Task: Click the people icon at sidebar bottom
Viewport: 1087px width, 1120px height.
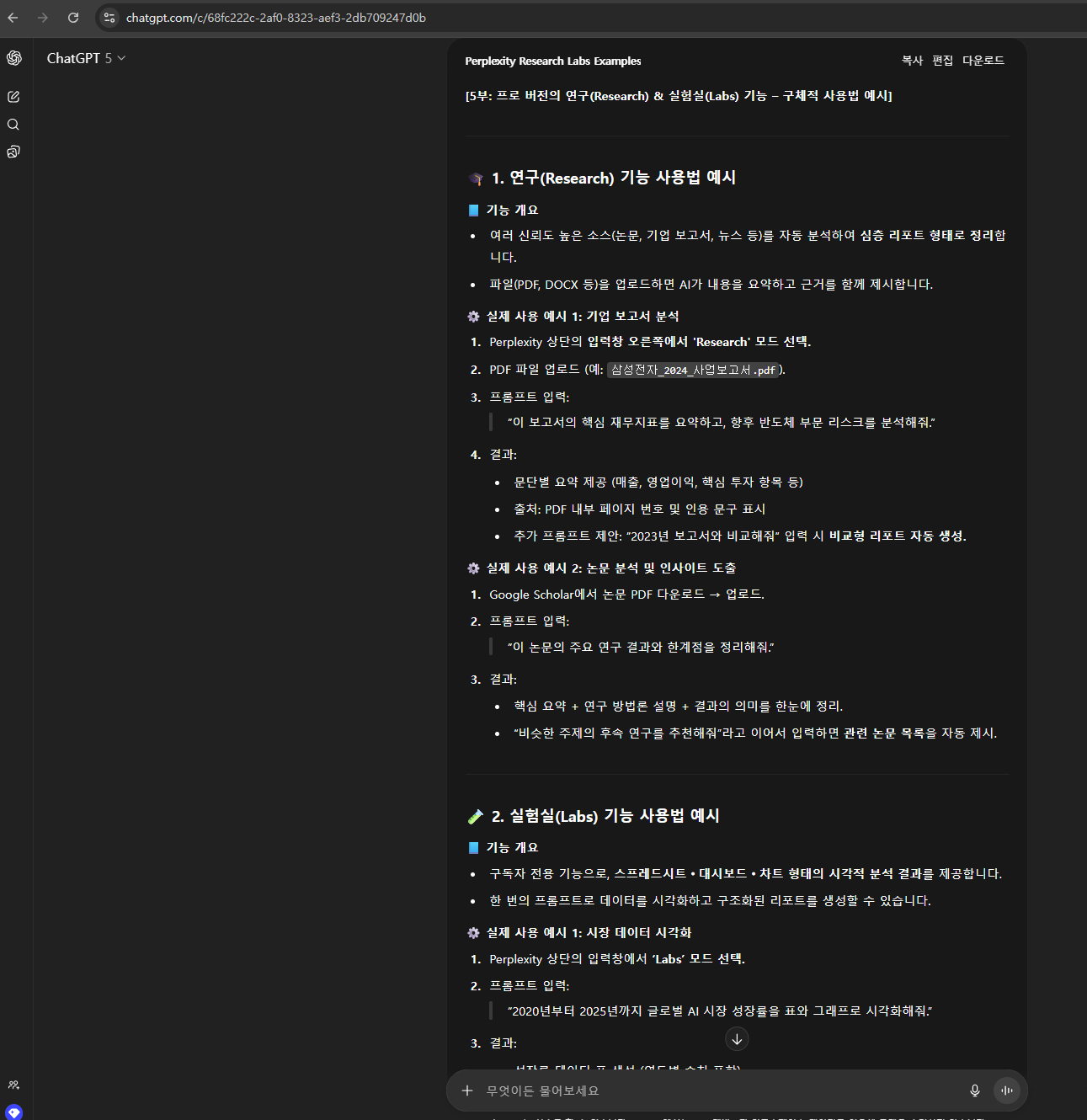Action: pos(13,1085)
